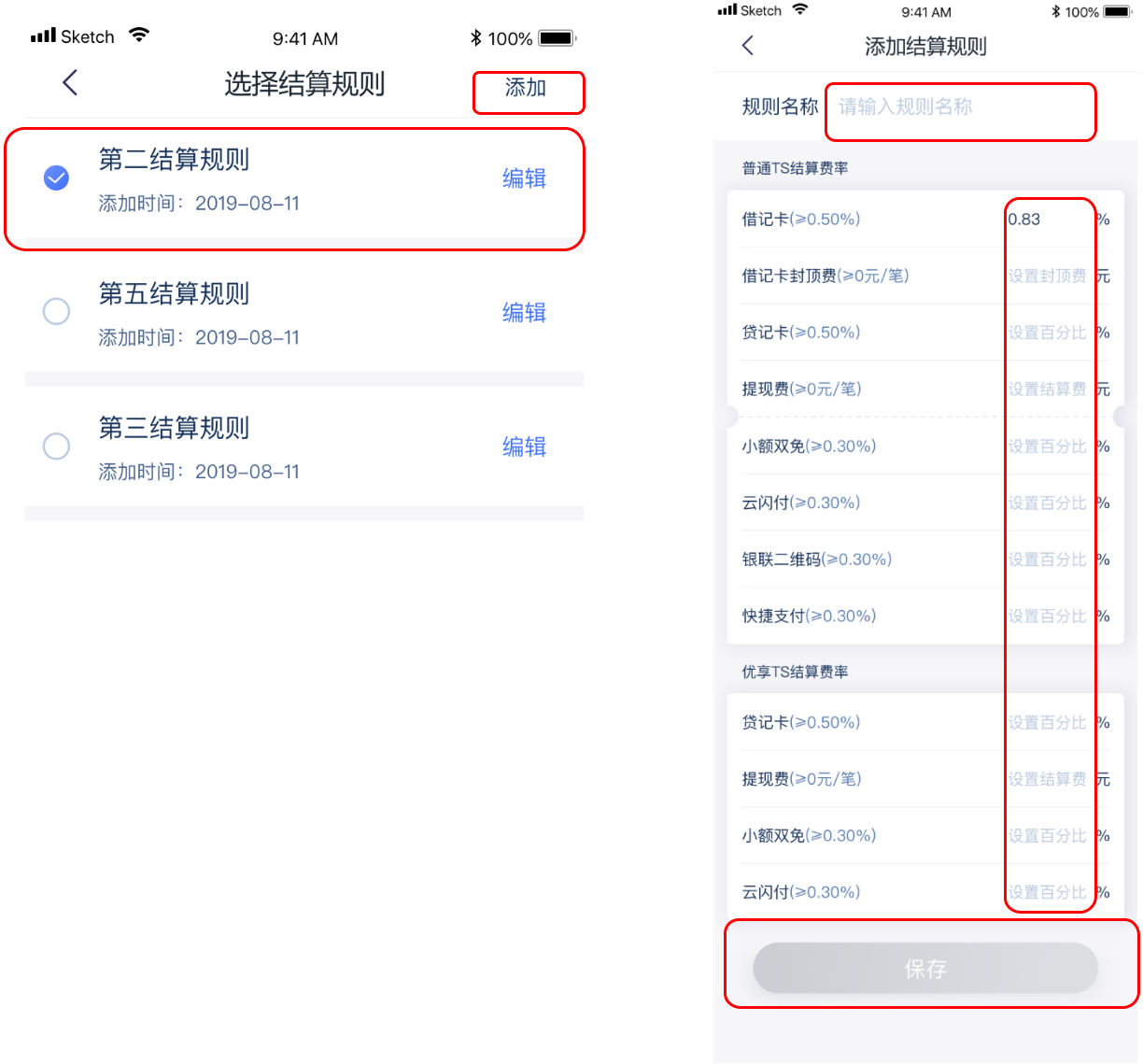This screenshot has width=1143, height=1064.
Task: Focus the 规则名称 name input field
Action: pos(960,107)
